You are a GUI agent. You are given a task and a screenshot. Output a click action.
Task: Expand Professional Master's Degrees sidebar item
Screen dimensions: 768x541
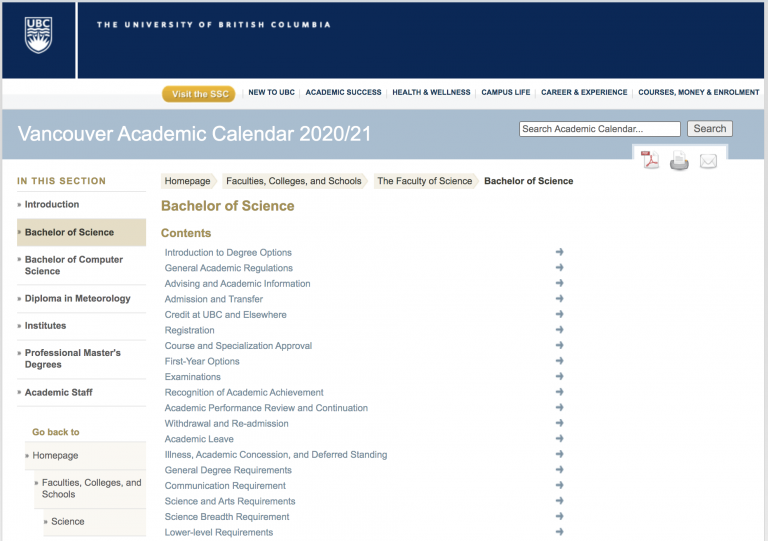tap(72, 359)
